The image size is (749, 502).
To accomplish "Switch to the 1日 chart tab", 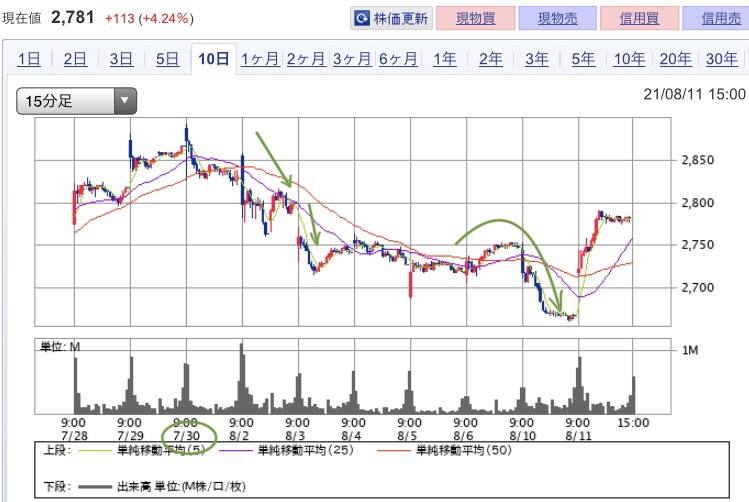I will [x=29, y=59].
